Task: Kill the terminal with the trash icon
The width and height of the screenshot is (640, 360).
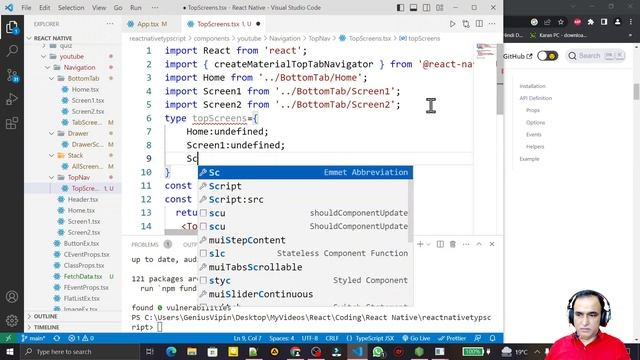Action: (453, 244)
